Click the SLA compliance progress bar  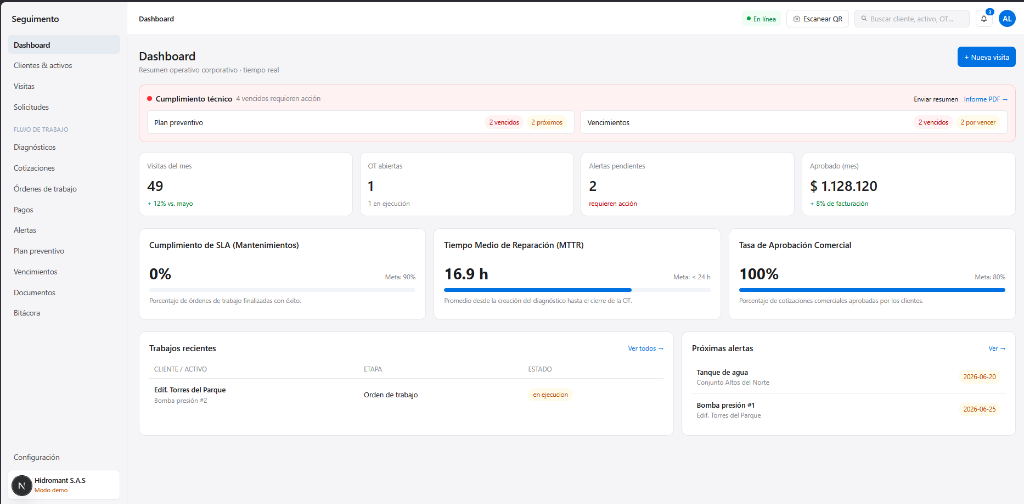(x=282, y=290)
